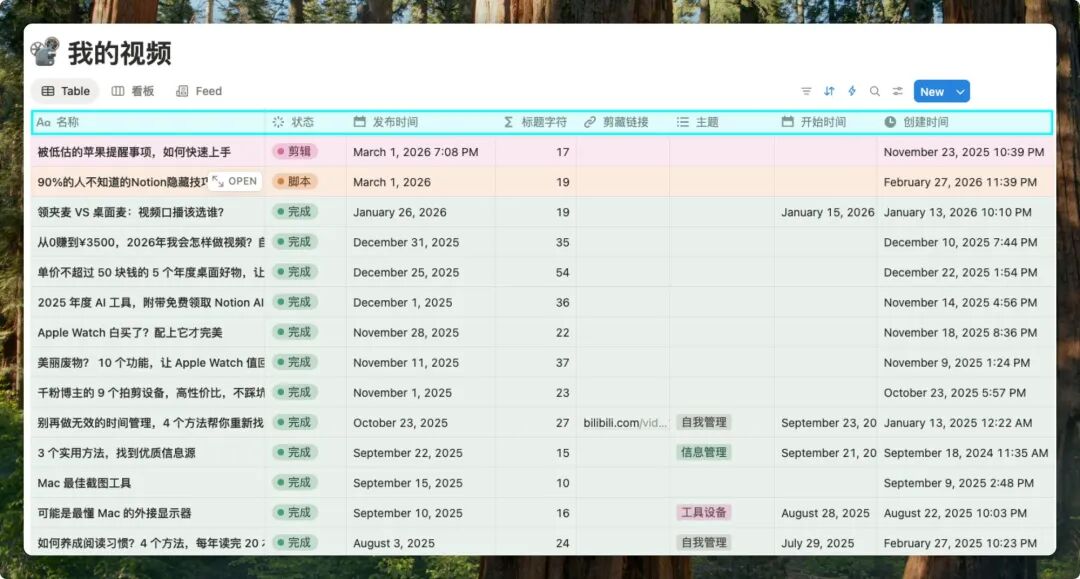Open the 标题字符 column header menu
The image size is (1080, 579).
pyautogui.click(x=536, y=122)
